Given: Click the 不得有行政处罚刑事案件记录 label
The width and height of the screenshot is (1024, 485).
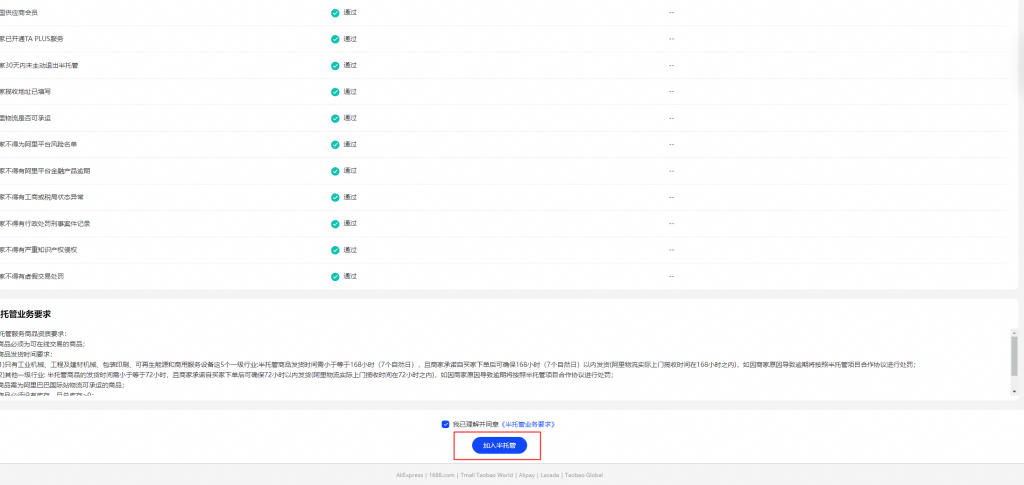Looking at the screenshot, I should click(45, 224).
